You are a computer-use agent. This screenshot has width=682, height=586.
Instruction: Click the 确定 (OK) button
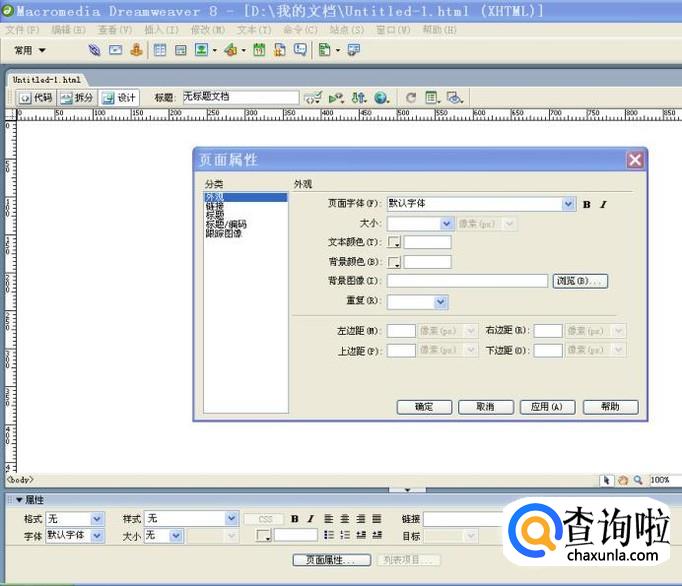pos(424,407)
